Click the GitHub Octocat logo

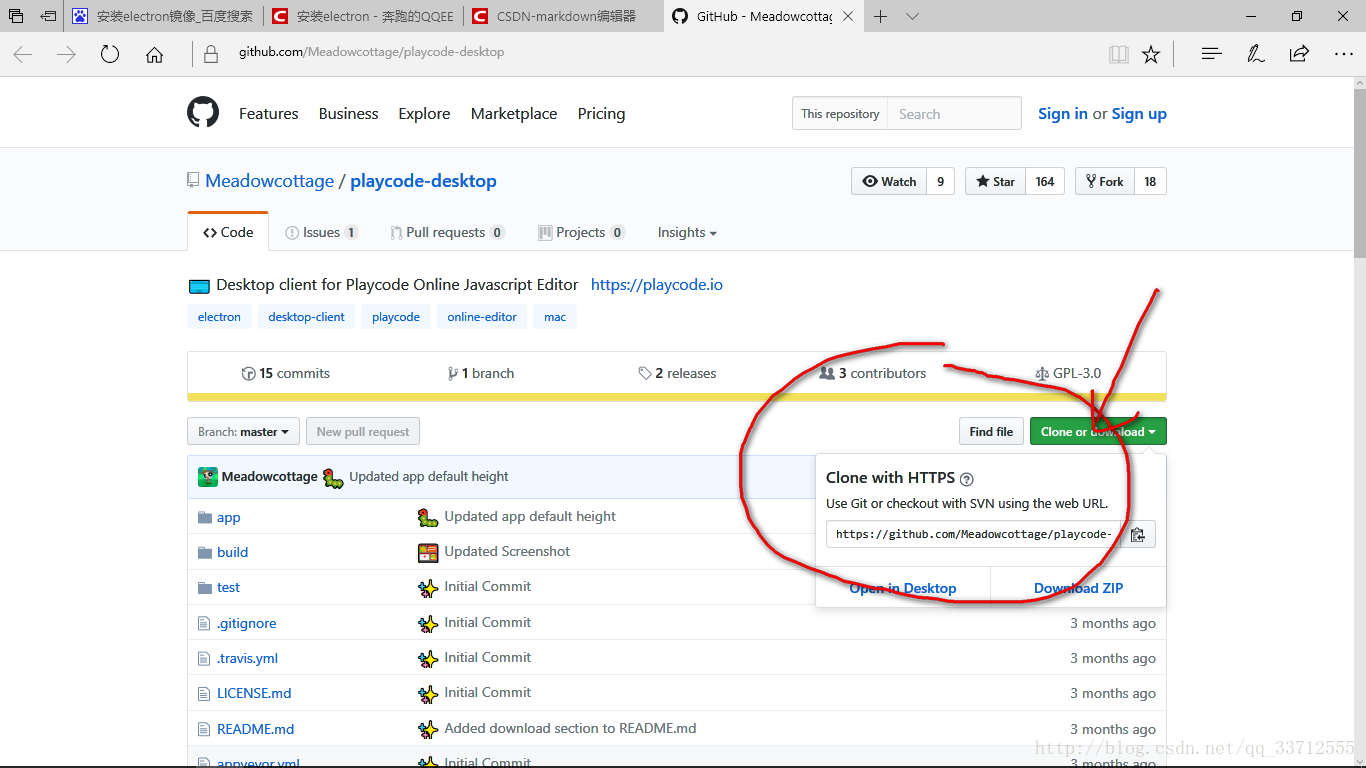pyautogui.click(x=203, y=113)
